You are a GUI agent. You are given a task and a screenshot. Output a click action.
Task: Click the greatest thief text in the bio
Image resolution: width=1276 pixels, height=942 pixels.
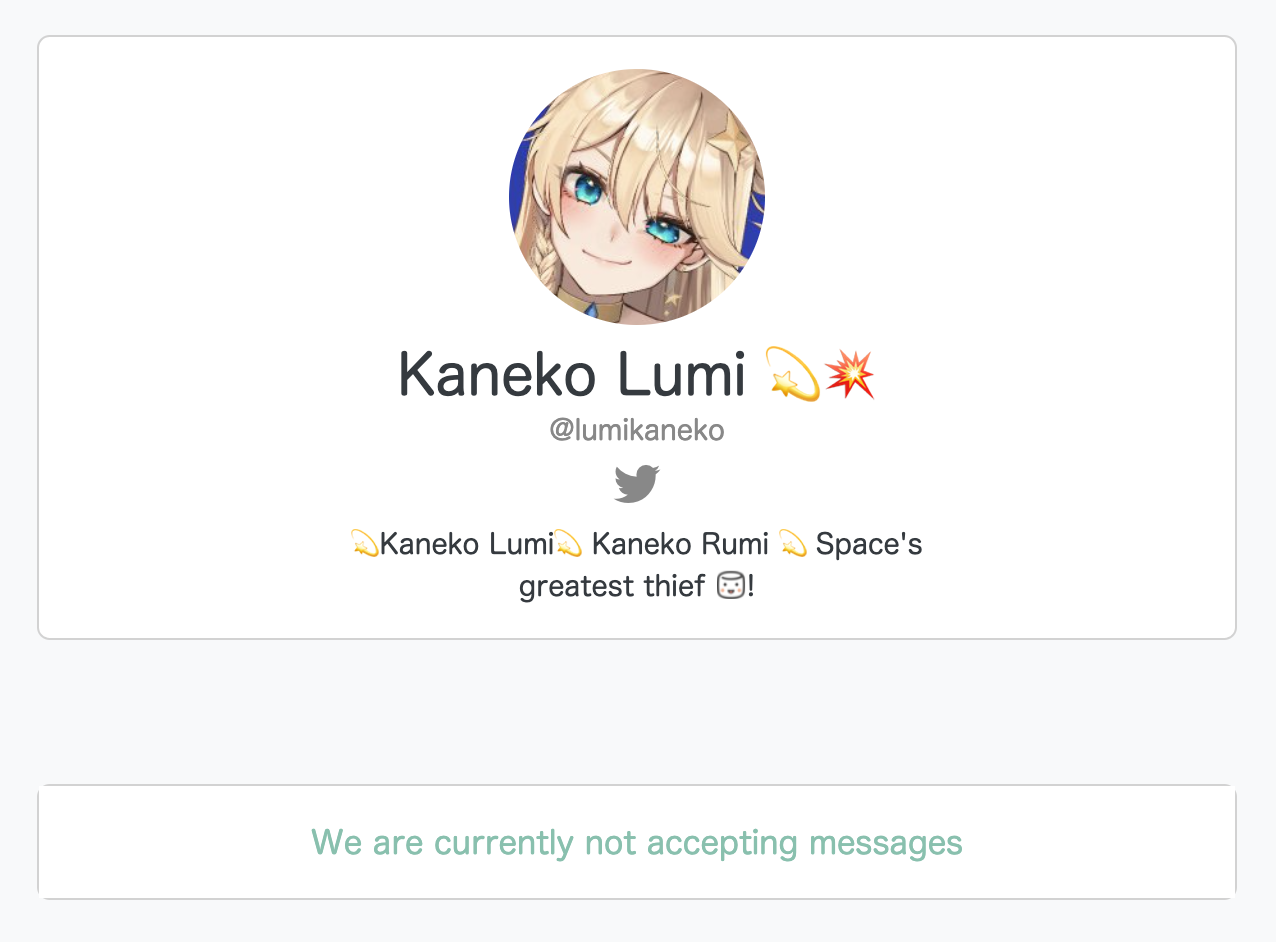[613, 586]
